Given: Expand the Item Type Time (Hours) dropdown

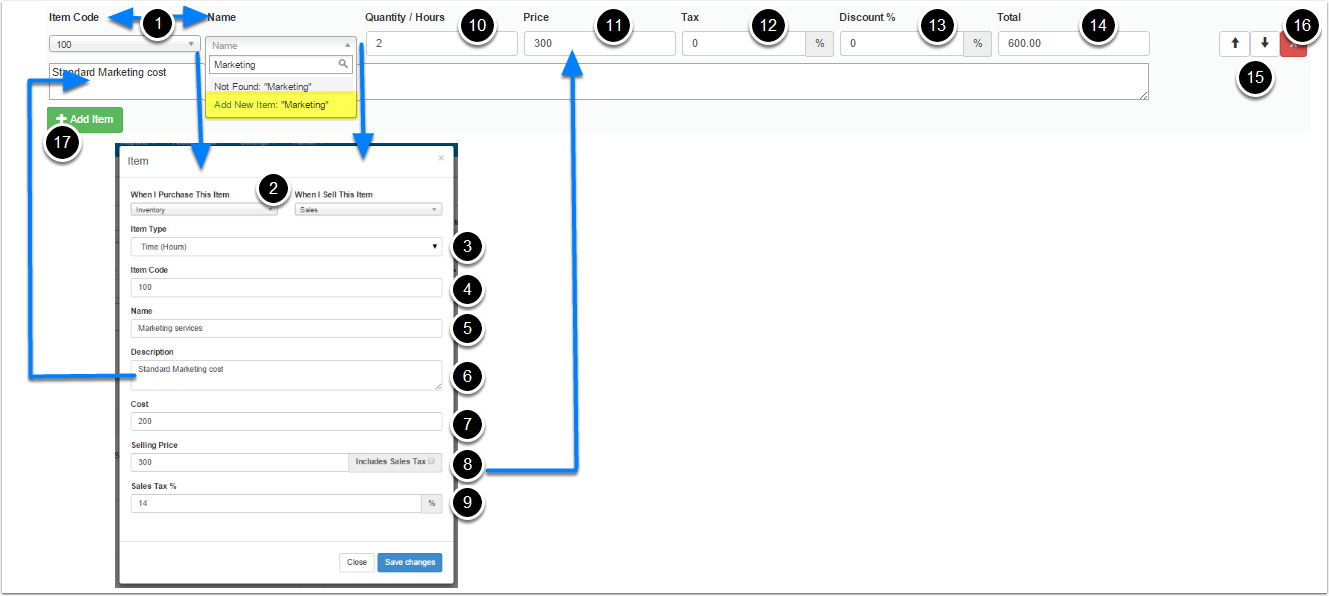Looking at the screenshot, I should coord(286,246).
